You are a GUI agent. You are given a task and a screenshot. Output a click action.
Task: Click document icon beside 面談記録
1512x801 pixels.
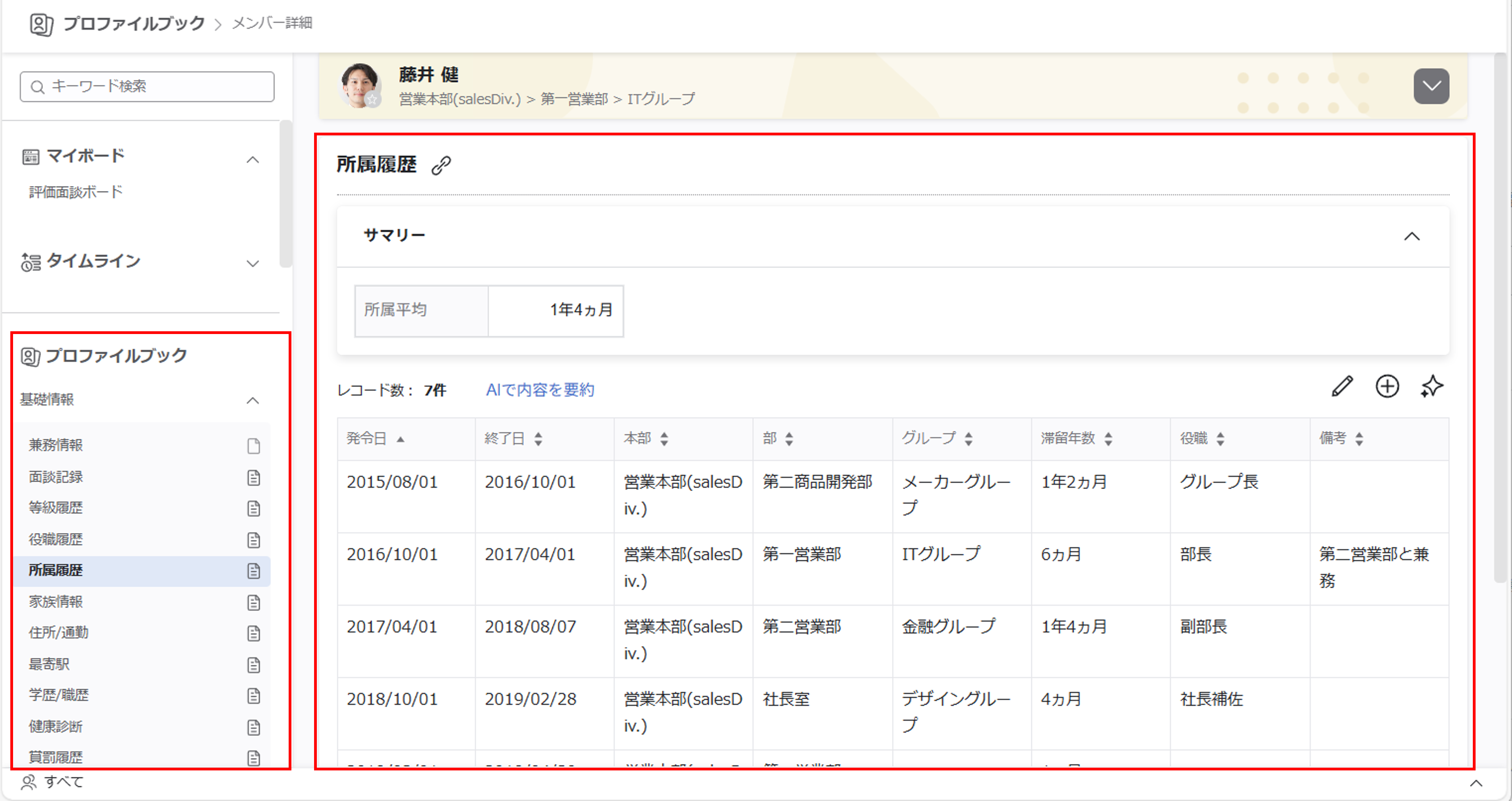(x=254, y=478)
